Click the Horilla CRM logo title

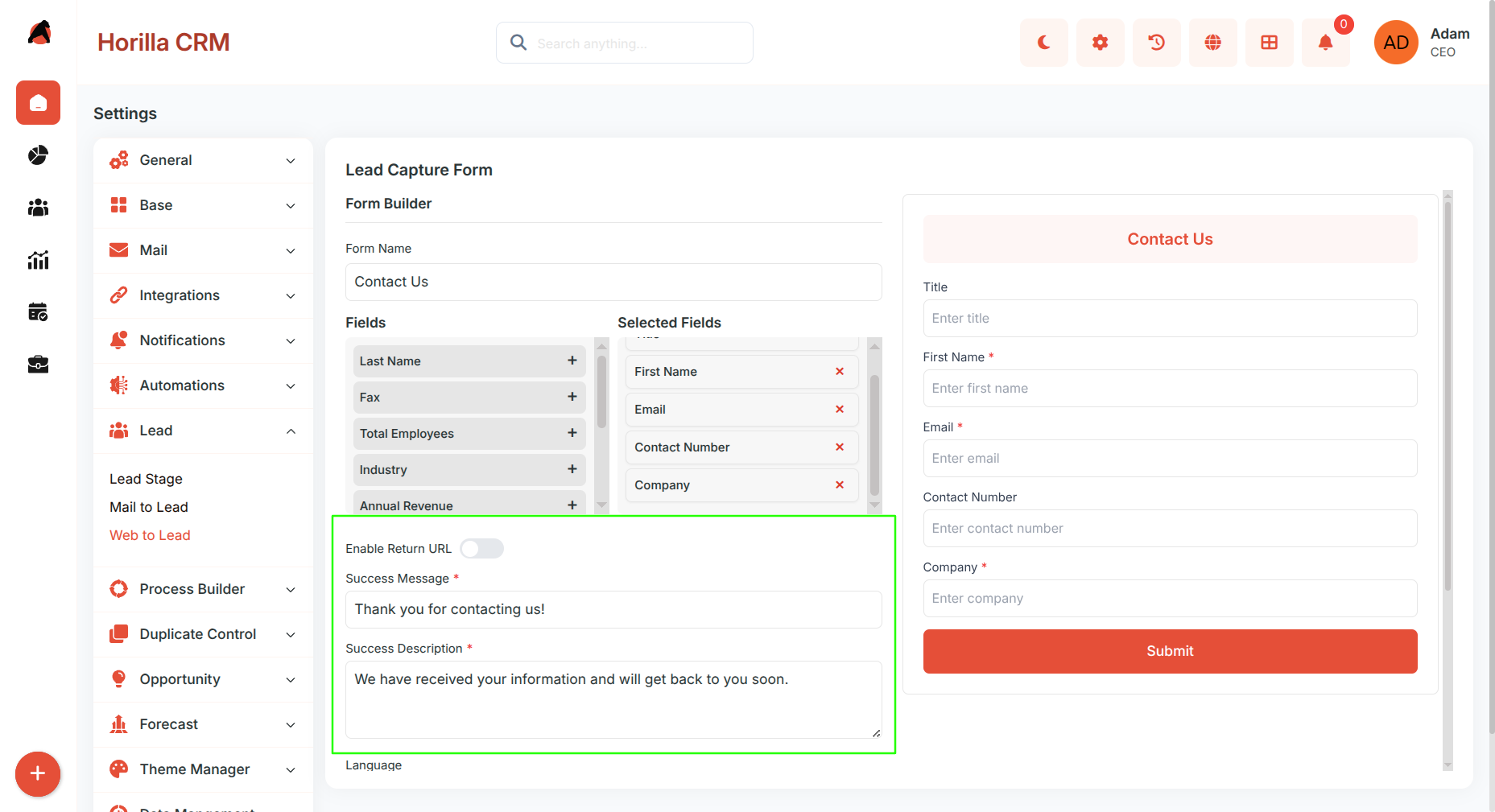pos(163,43)
